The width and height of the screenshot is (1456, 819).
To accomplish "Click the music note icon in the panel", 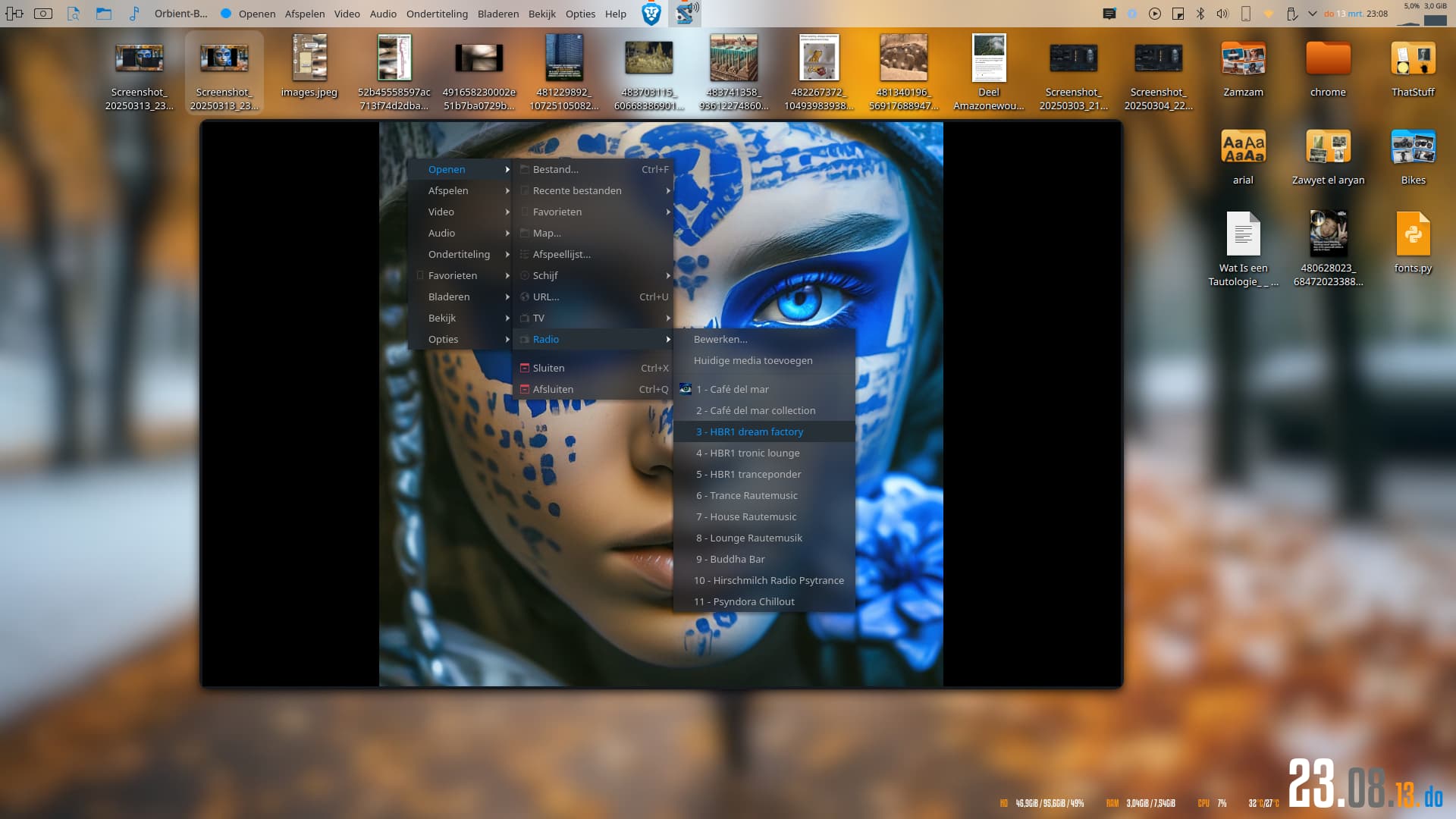I will coord(134,14).
